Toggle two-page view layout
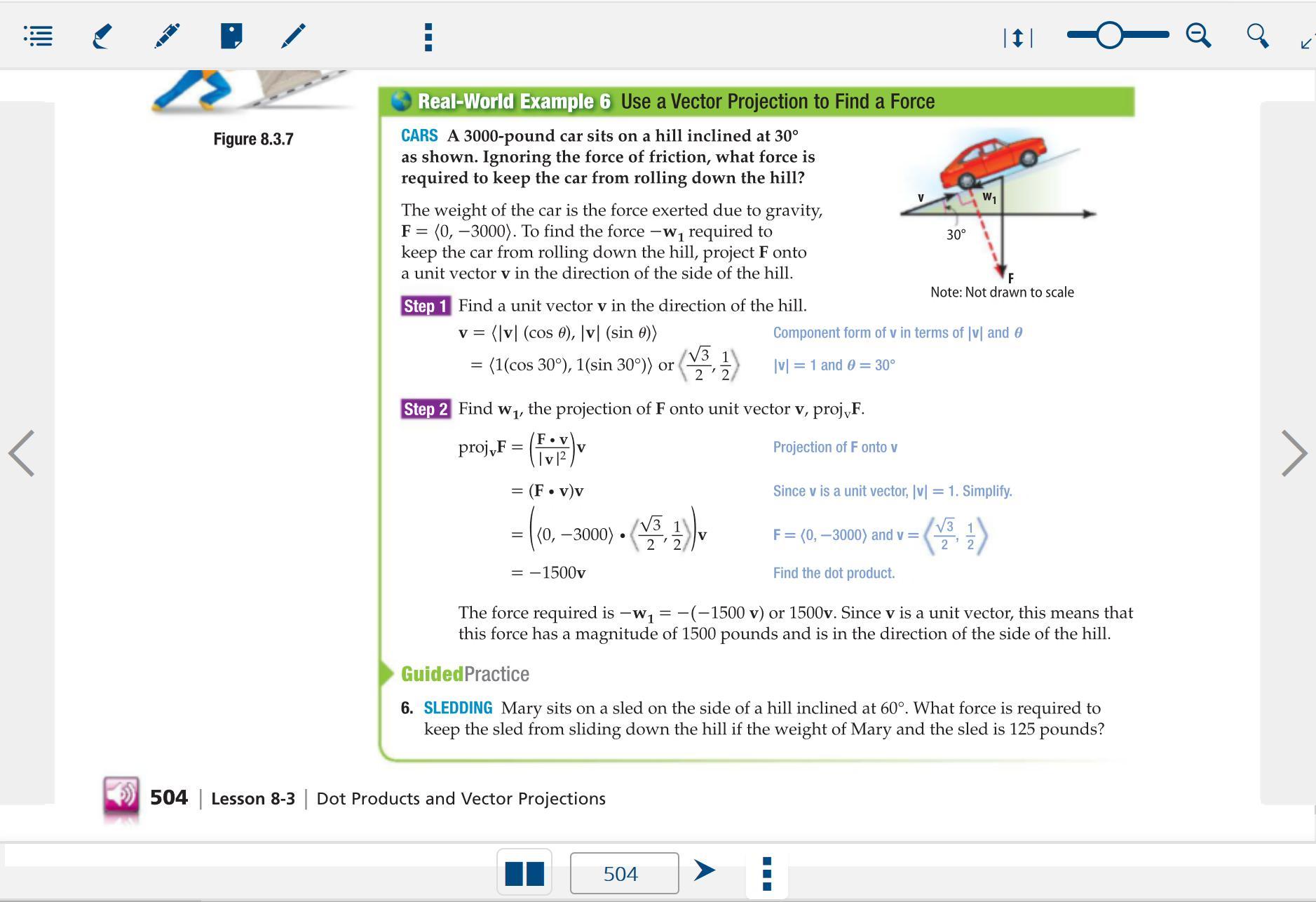1316x902 pixels. click(x=524, y=873)
